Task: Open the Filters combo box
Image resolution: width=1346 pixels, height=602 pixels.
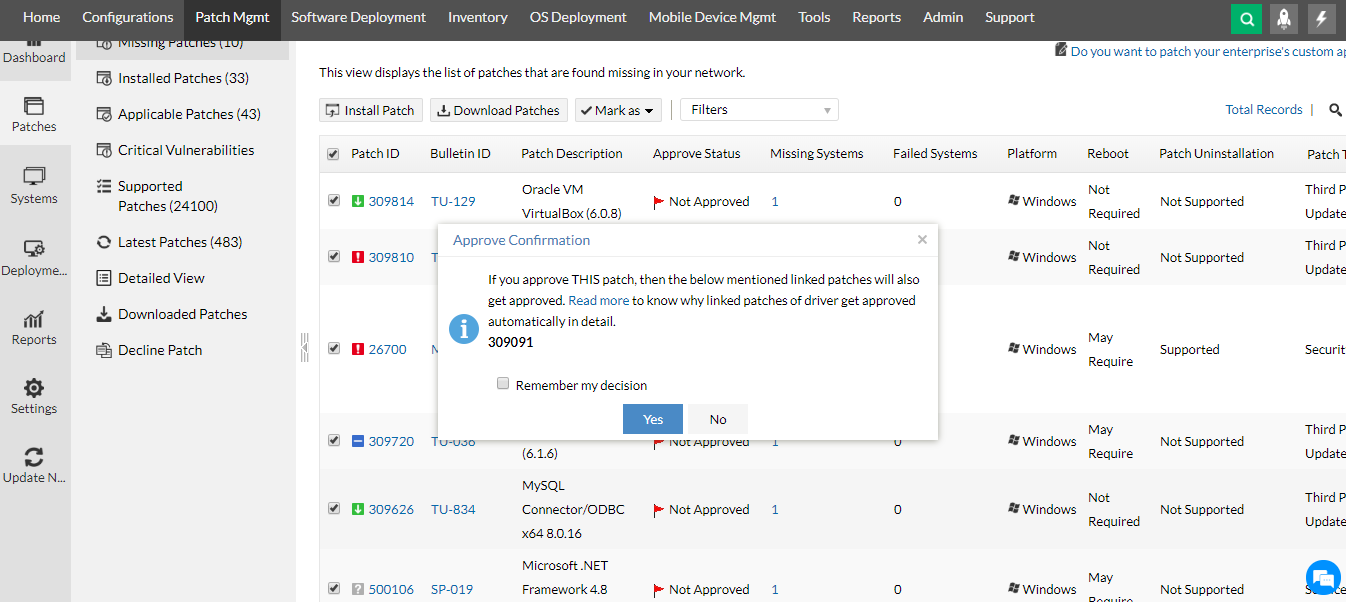Action: pos(759,110)
